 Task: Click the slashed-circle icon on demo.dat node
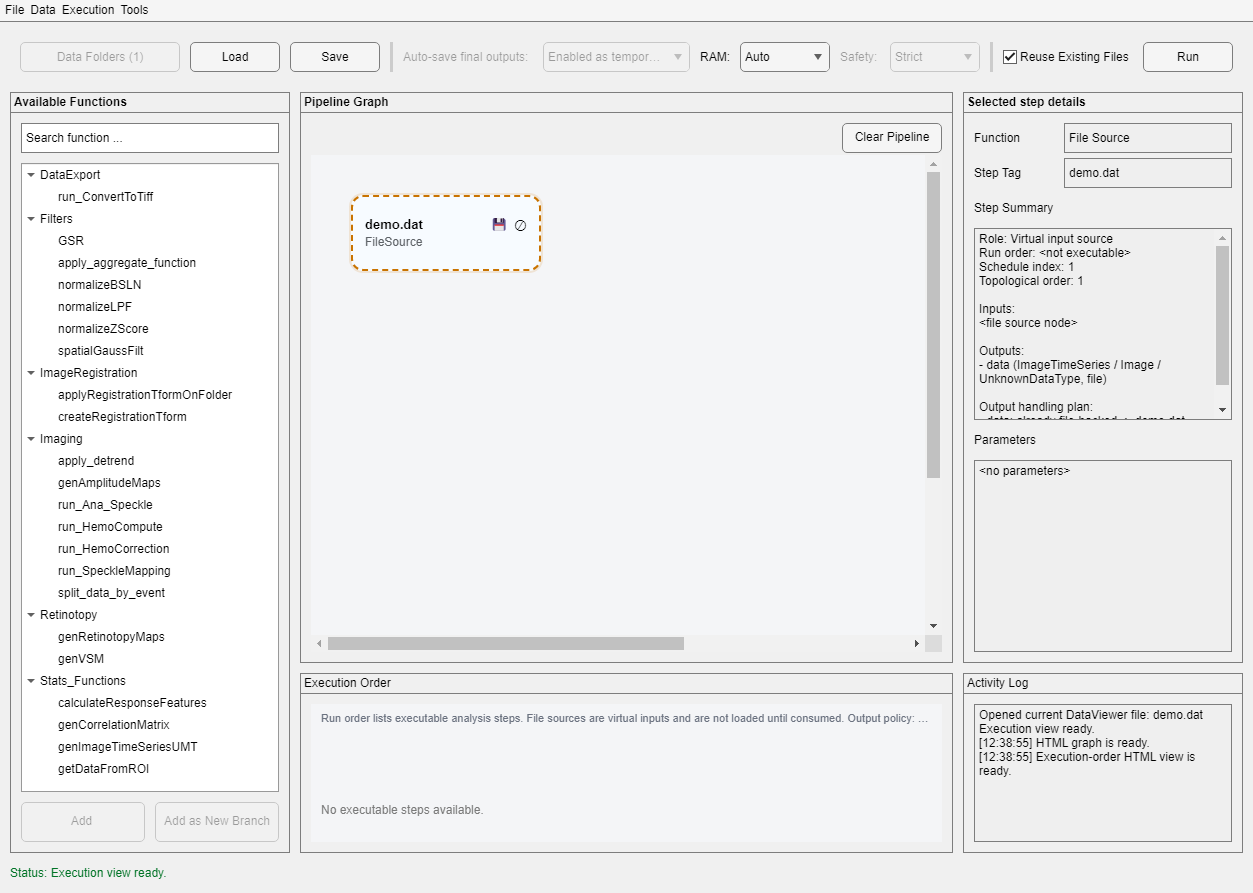[520, 226]
